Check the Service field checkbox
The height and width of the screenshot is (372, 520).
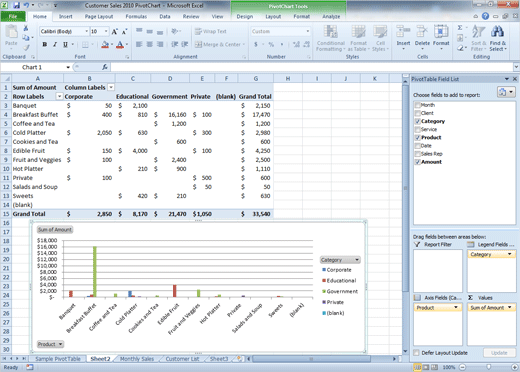coord(417,129)
